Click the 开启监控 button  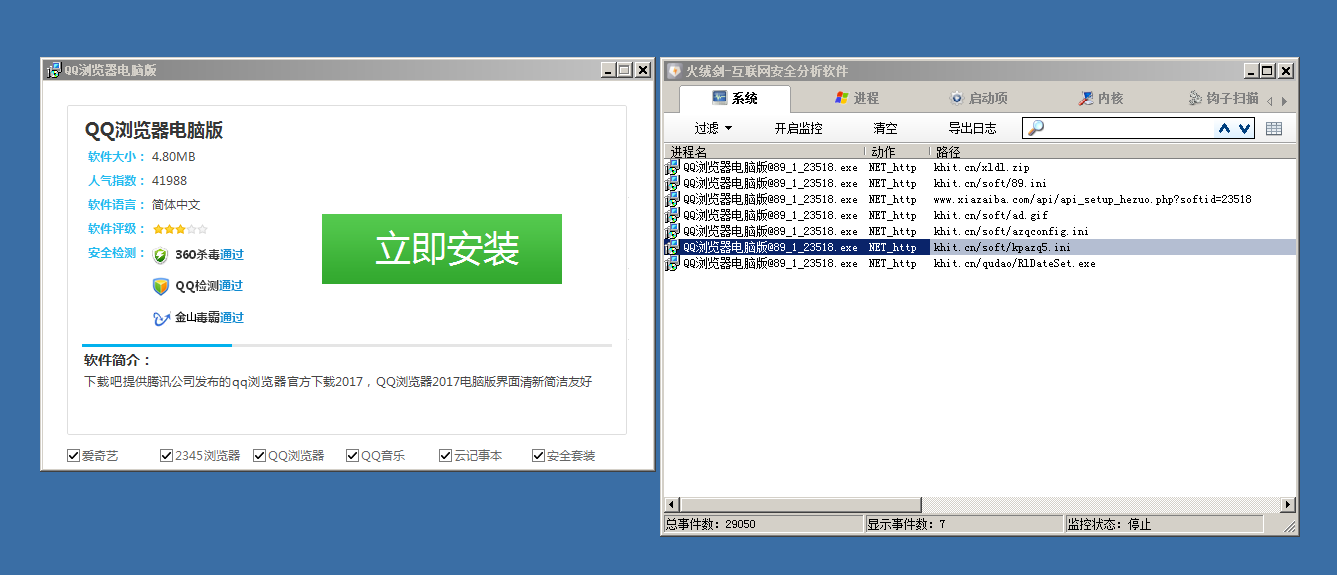click(798, 128)
